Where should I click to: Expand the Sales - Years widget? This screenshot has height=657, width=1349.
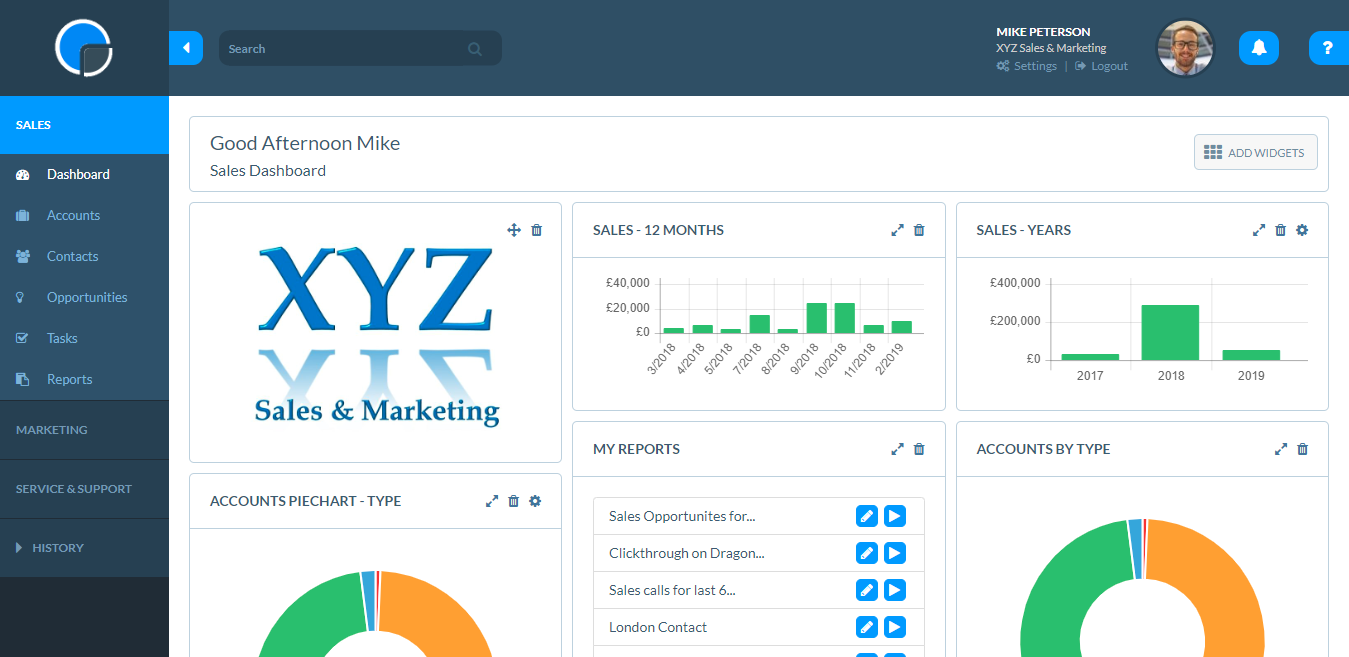1259,230
